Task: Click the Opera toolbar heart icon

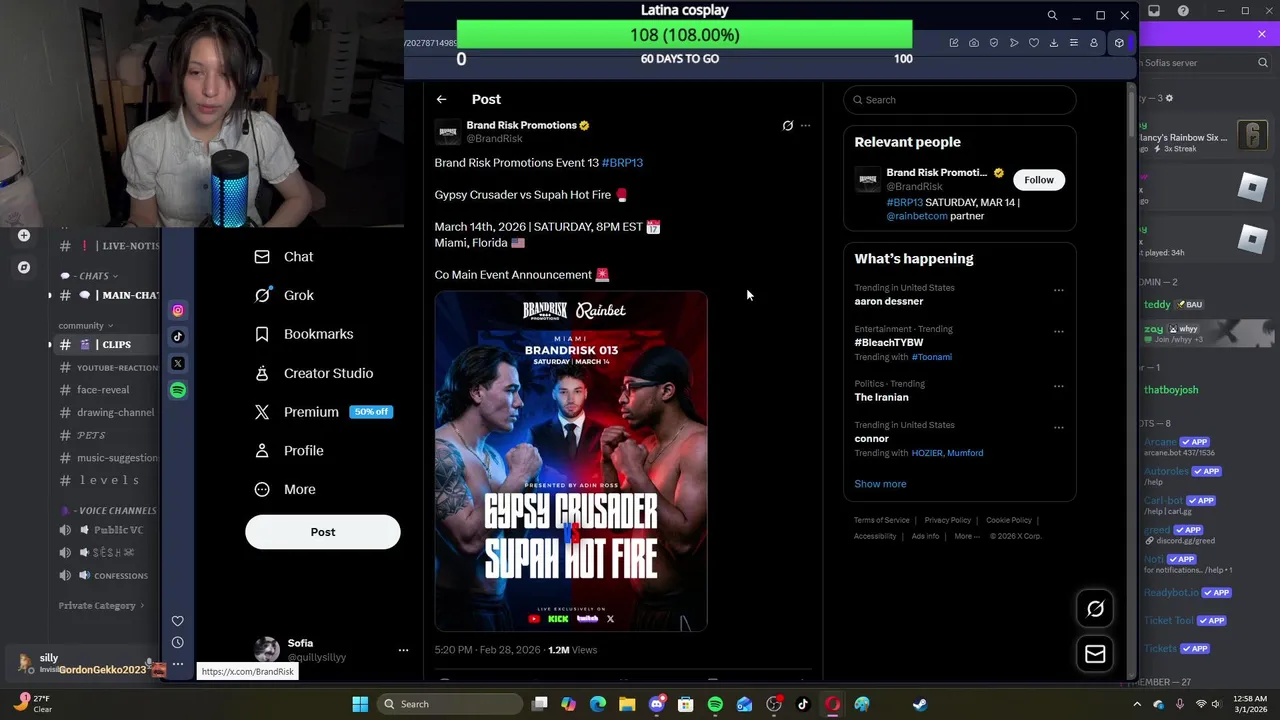Action: 1034,43
